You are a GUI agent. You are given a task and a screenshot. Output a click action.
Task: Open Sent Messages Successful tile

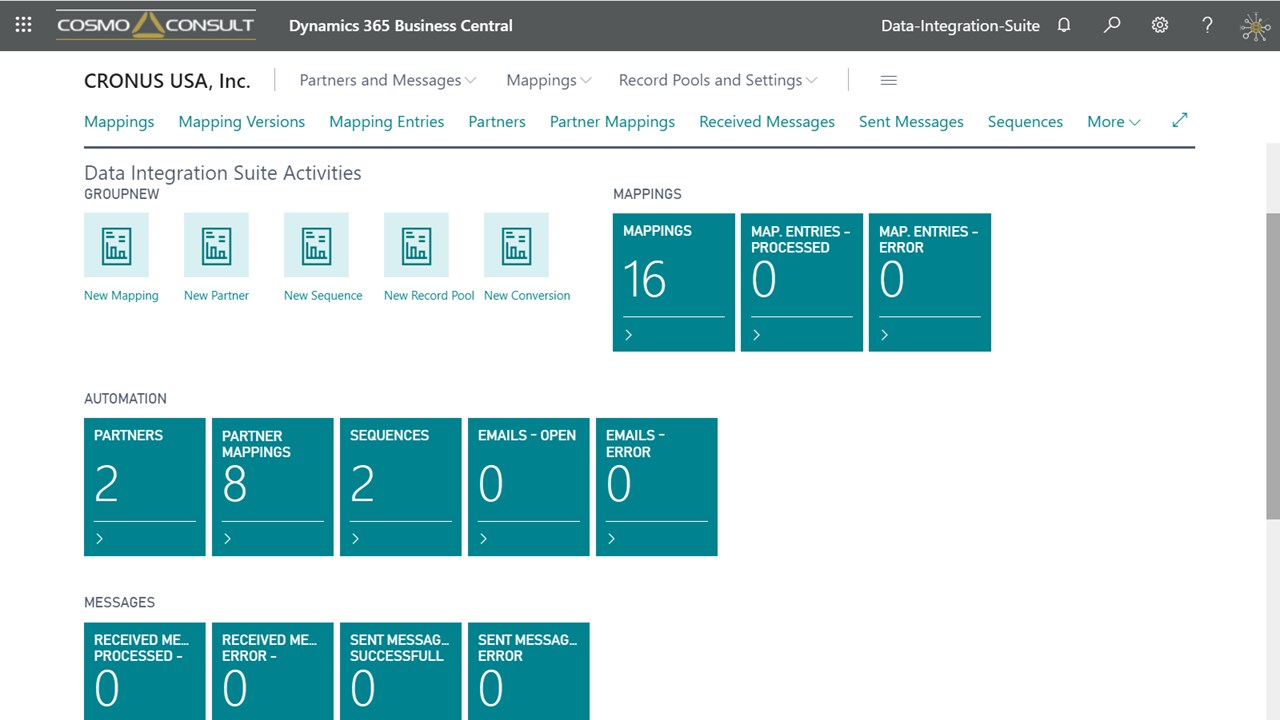[x=401, y=671]
